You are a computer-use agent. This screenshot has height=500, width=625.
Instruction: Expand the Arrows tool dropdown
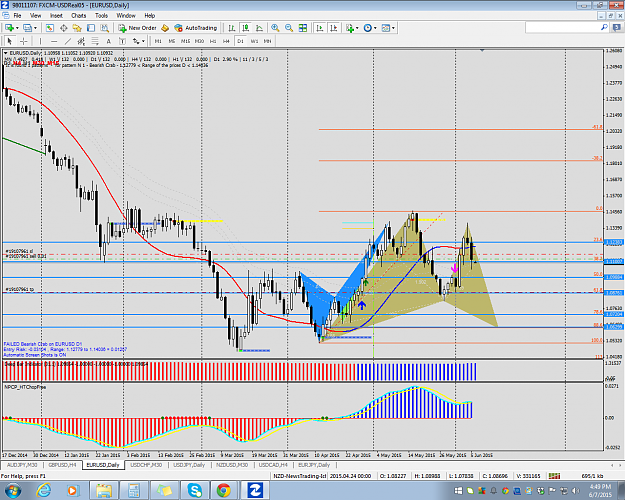[x=143, y=41]
